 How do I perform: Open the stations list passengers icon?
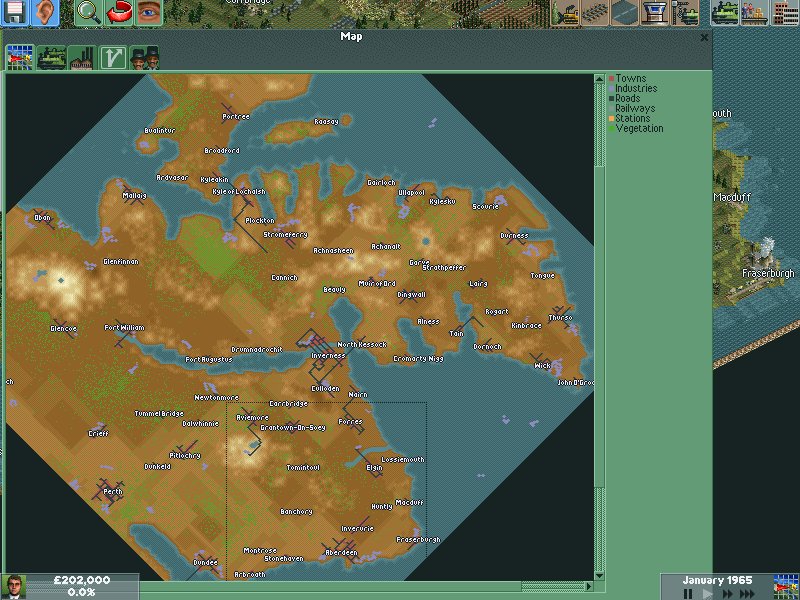[x=755, y=12]
